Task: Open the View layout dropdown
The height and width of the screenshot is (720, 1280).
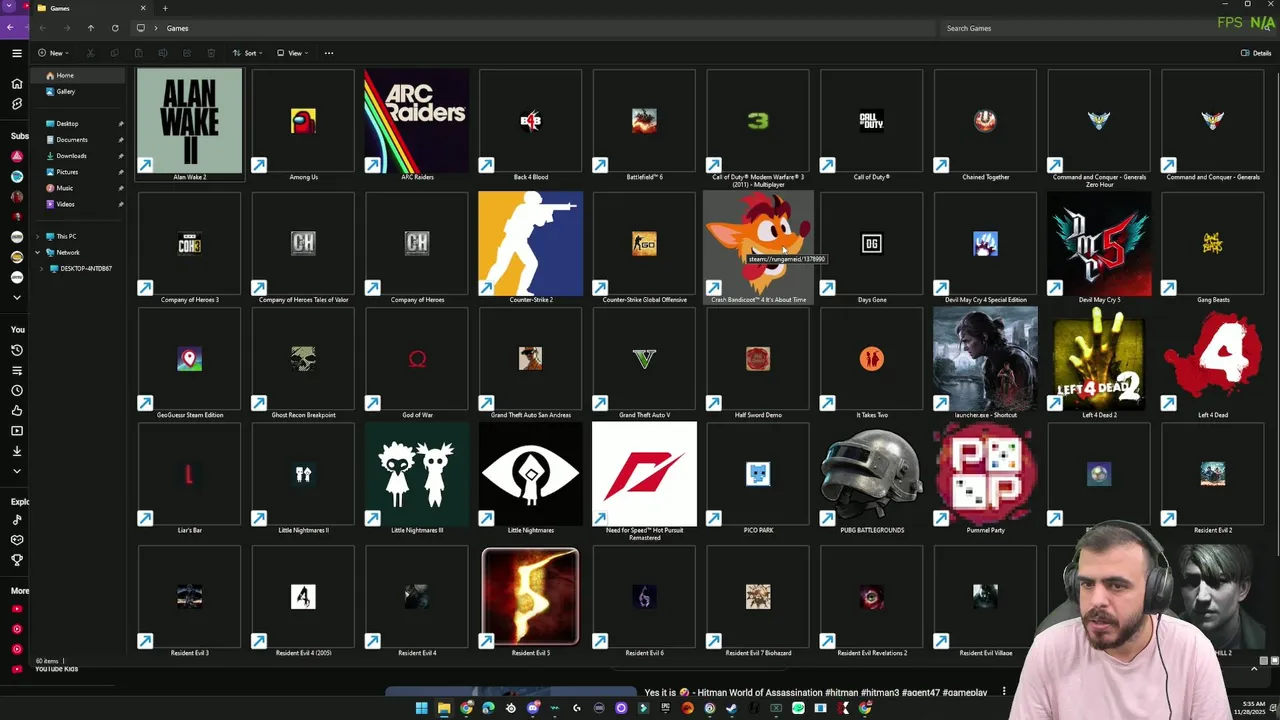Action: tap(292, 53)
